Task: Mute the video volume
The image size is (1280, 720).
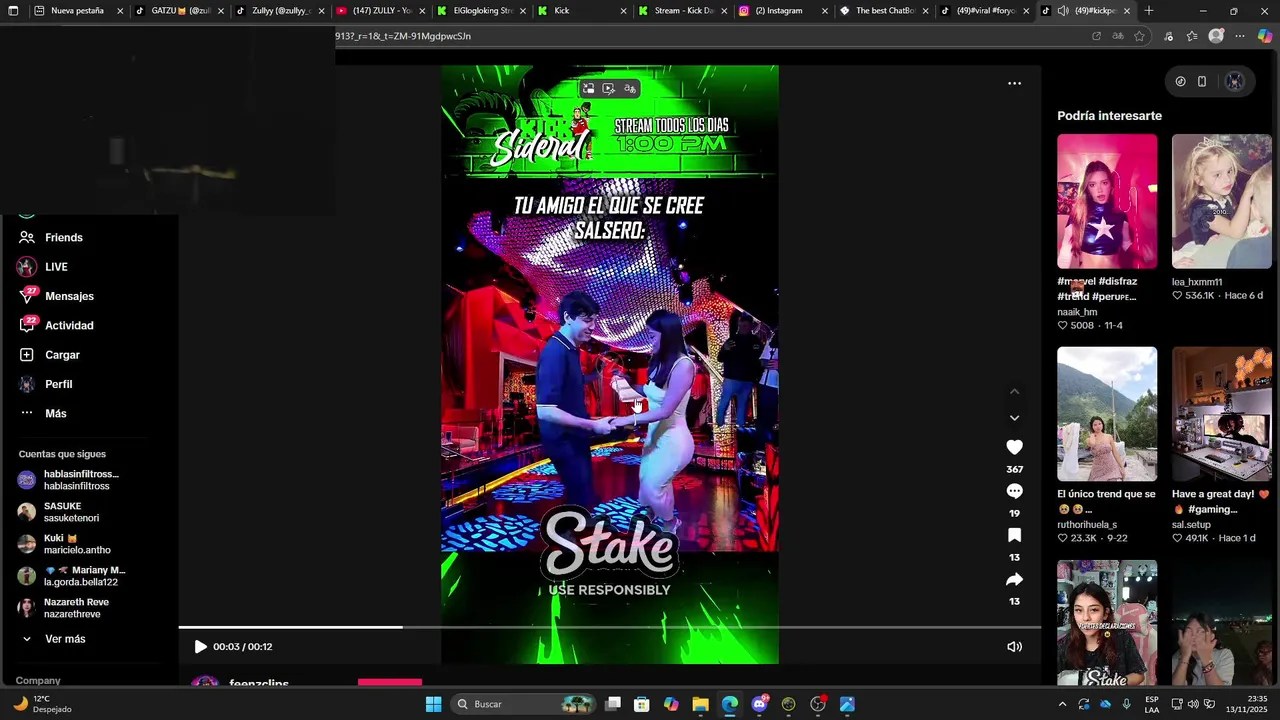Action: pyautogui.click(x=1014, y=647)
